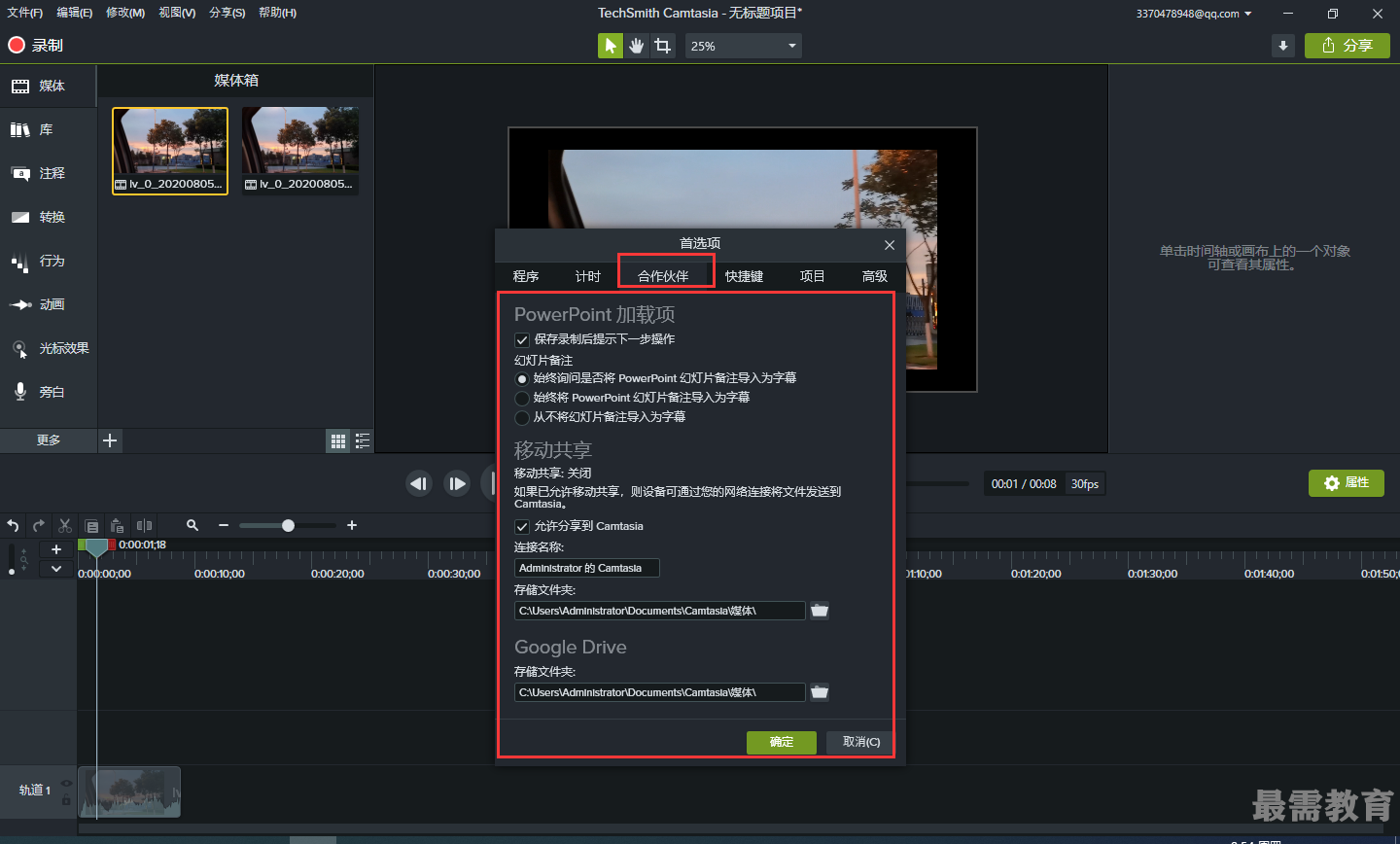This screenshot has height=844, width=1400.
Task: Click the green 确定 button
Action: click(782, 742)
